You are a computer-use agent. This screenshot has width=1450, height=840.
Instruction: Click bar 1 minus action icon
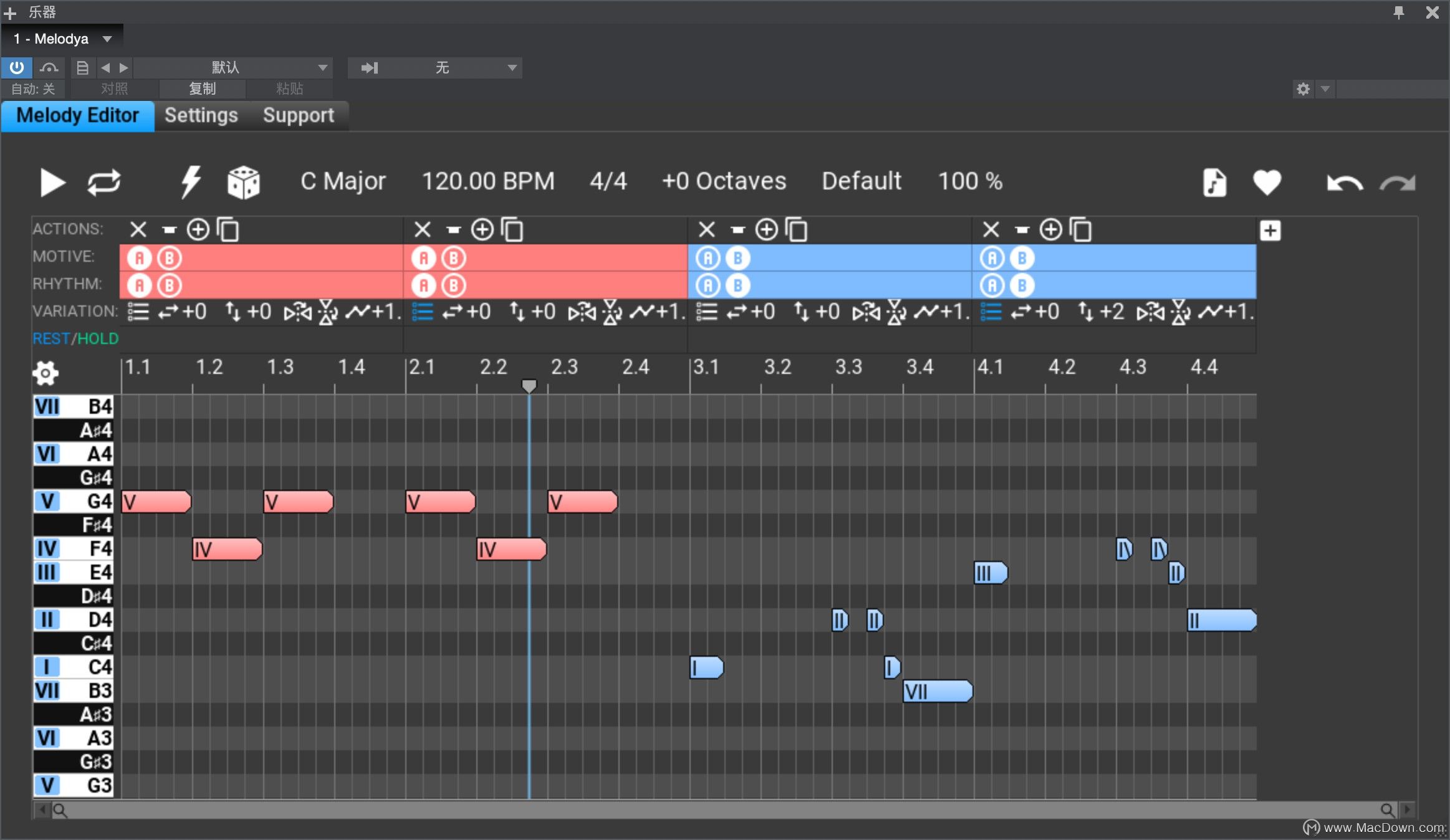pyautogui.click(x=169, y=230)
